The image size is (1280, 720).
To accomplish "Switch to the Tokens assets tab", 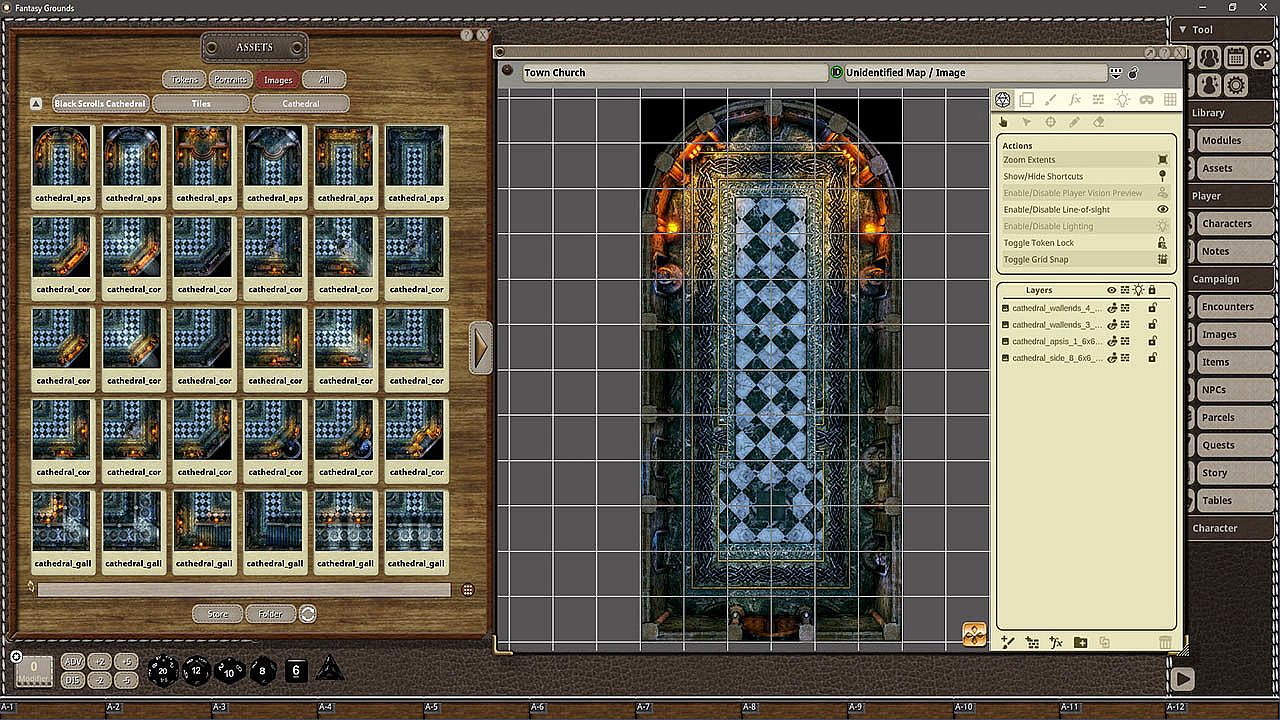I will pyautogui.click(x=183, y=80).
